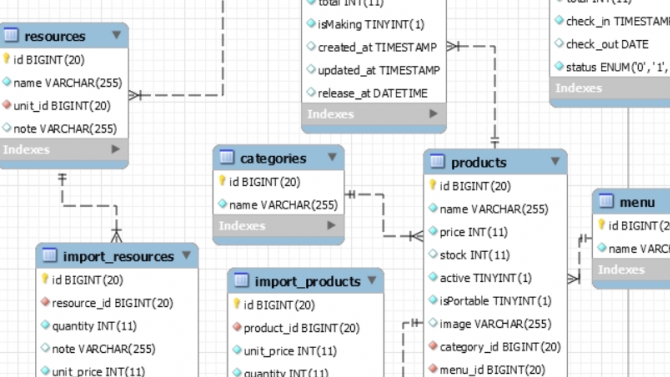
Task: Click foreign key icon of product_id
Action: pos(237,327)
